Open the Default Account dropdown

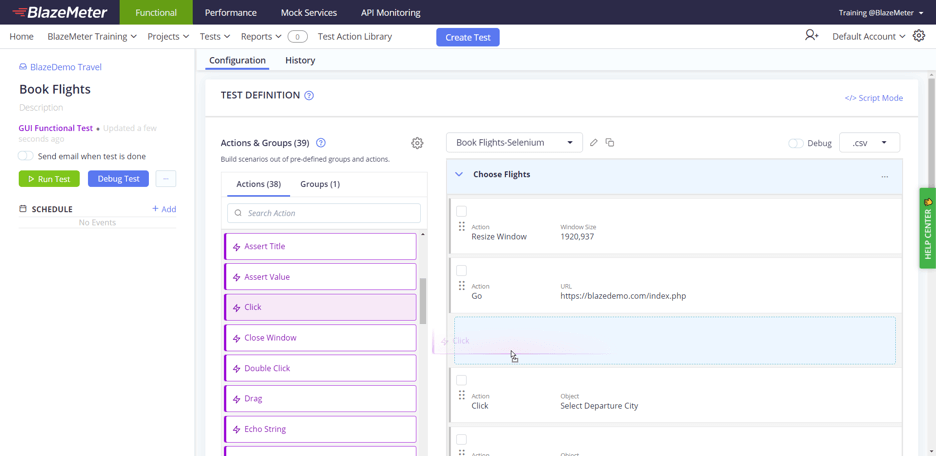(869, 36)
